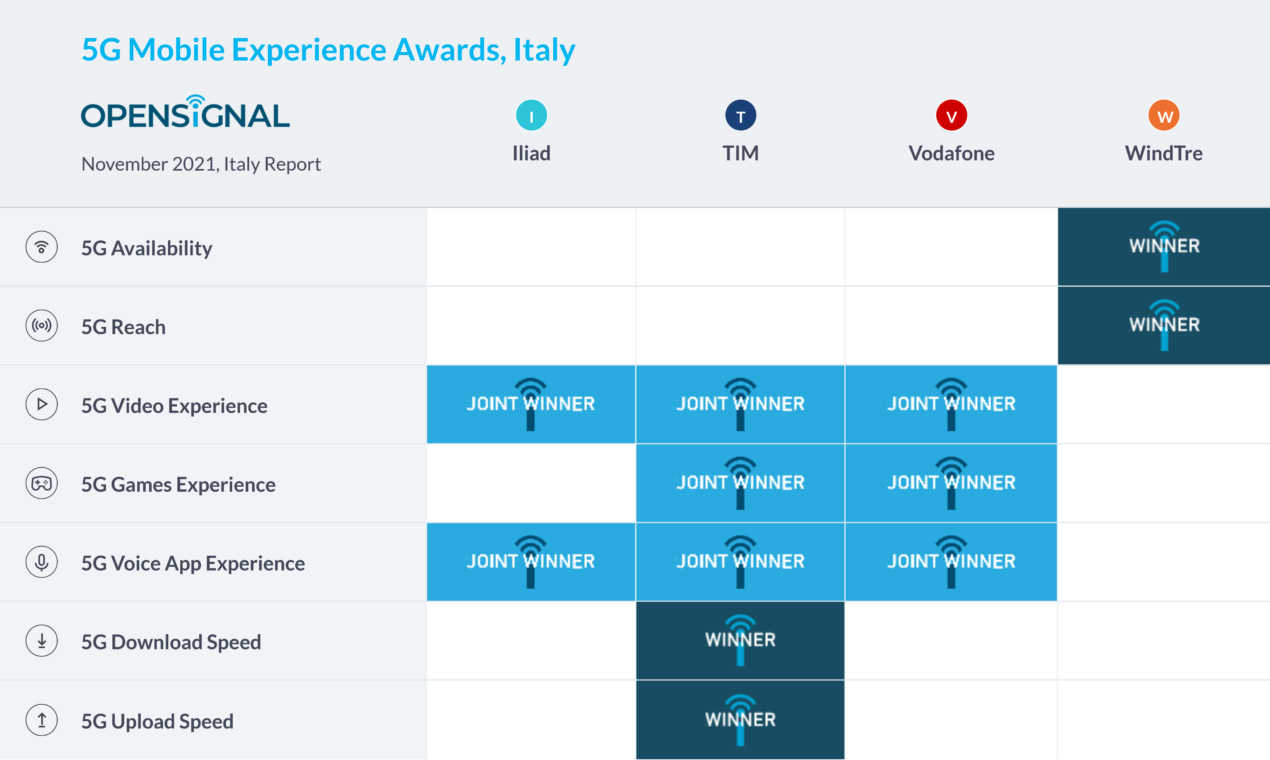Click the Opensignal logo

tap(185, 114)
